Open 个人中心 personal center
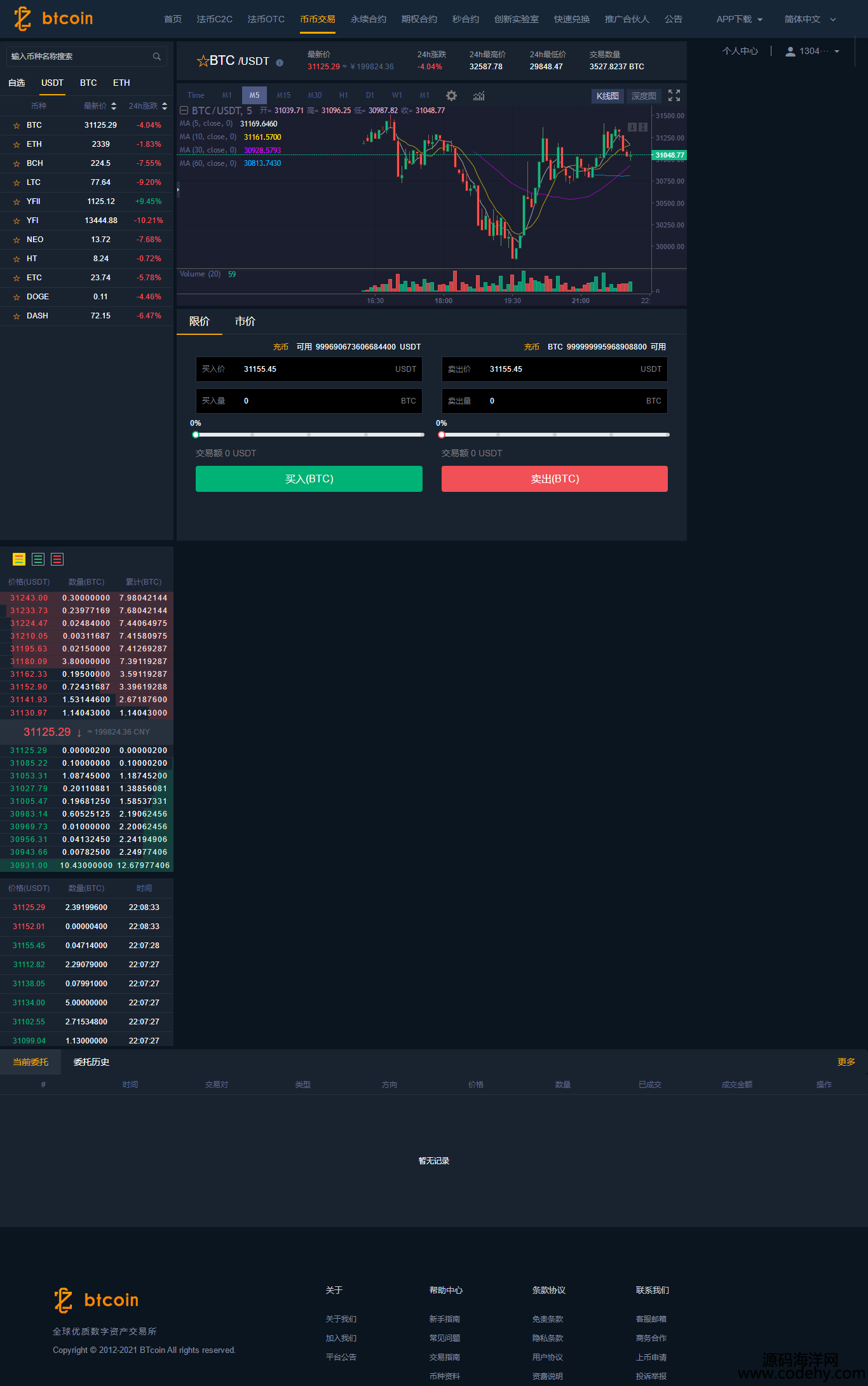Viewport: 868px width, 1386px height. point(740,51)
